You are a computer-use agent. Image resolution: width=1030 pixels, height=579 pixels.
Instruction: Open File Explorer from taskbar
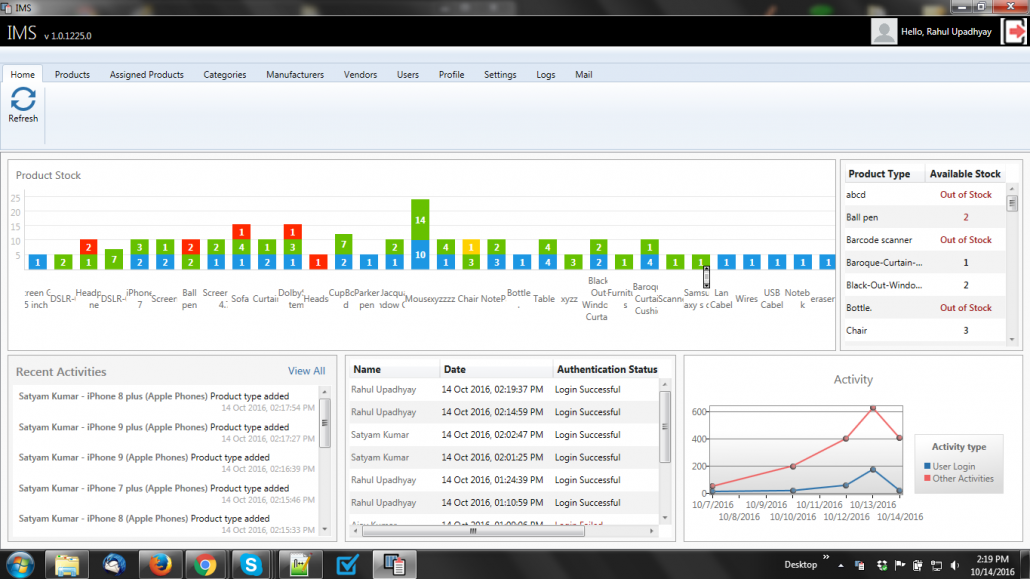[66, 565]
